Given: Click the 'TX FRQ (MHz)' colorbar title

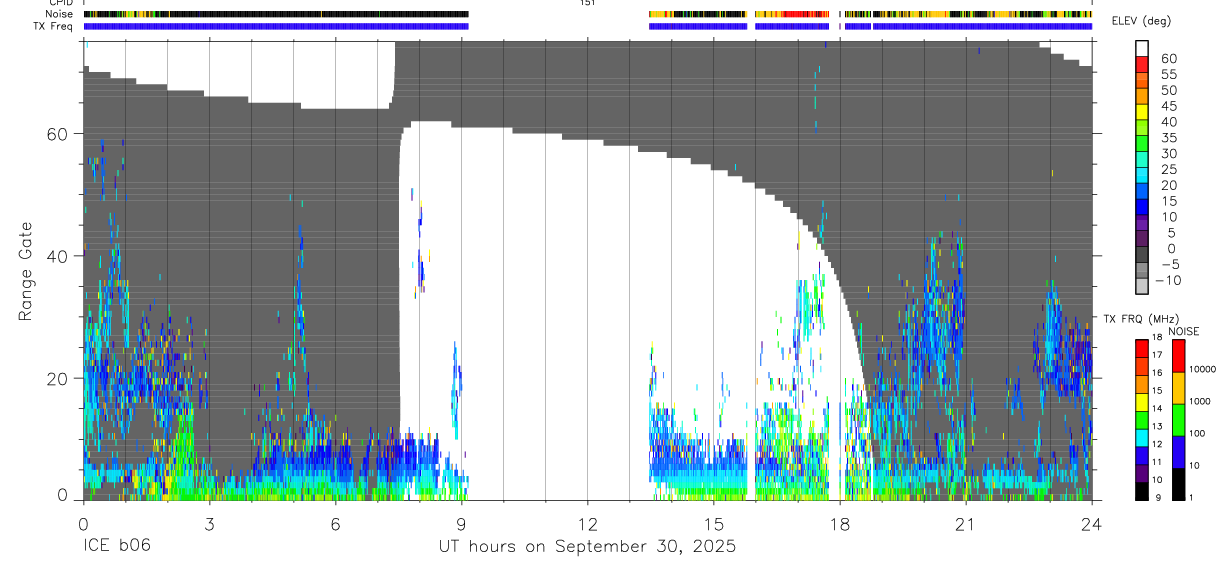Looking at the screenshot, I should (x=1141, y=319).
